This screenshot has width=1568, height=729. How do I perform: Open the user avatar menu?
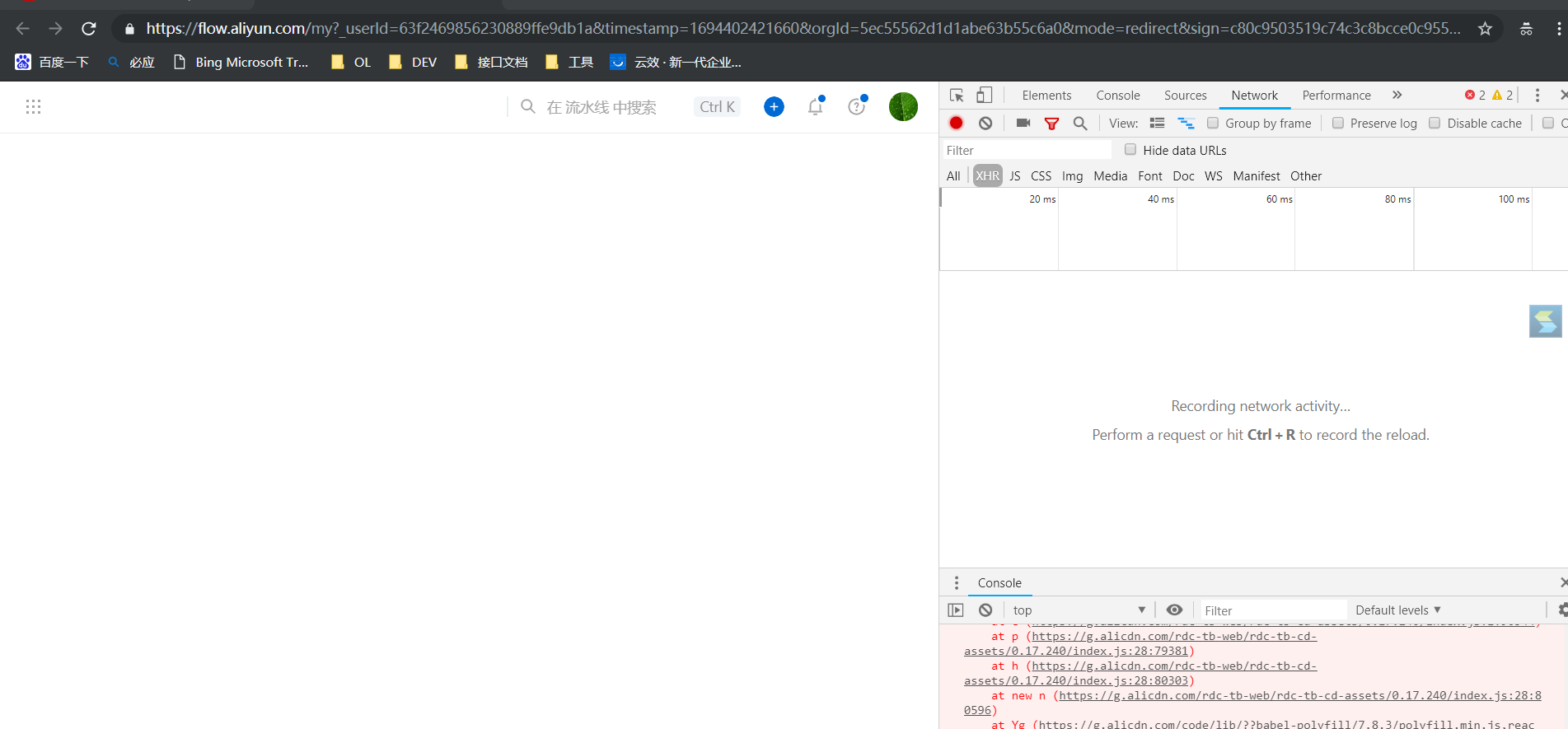coord(903,106)
